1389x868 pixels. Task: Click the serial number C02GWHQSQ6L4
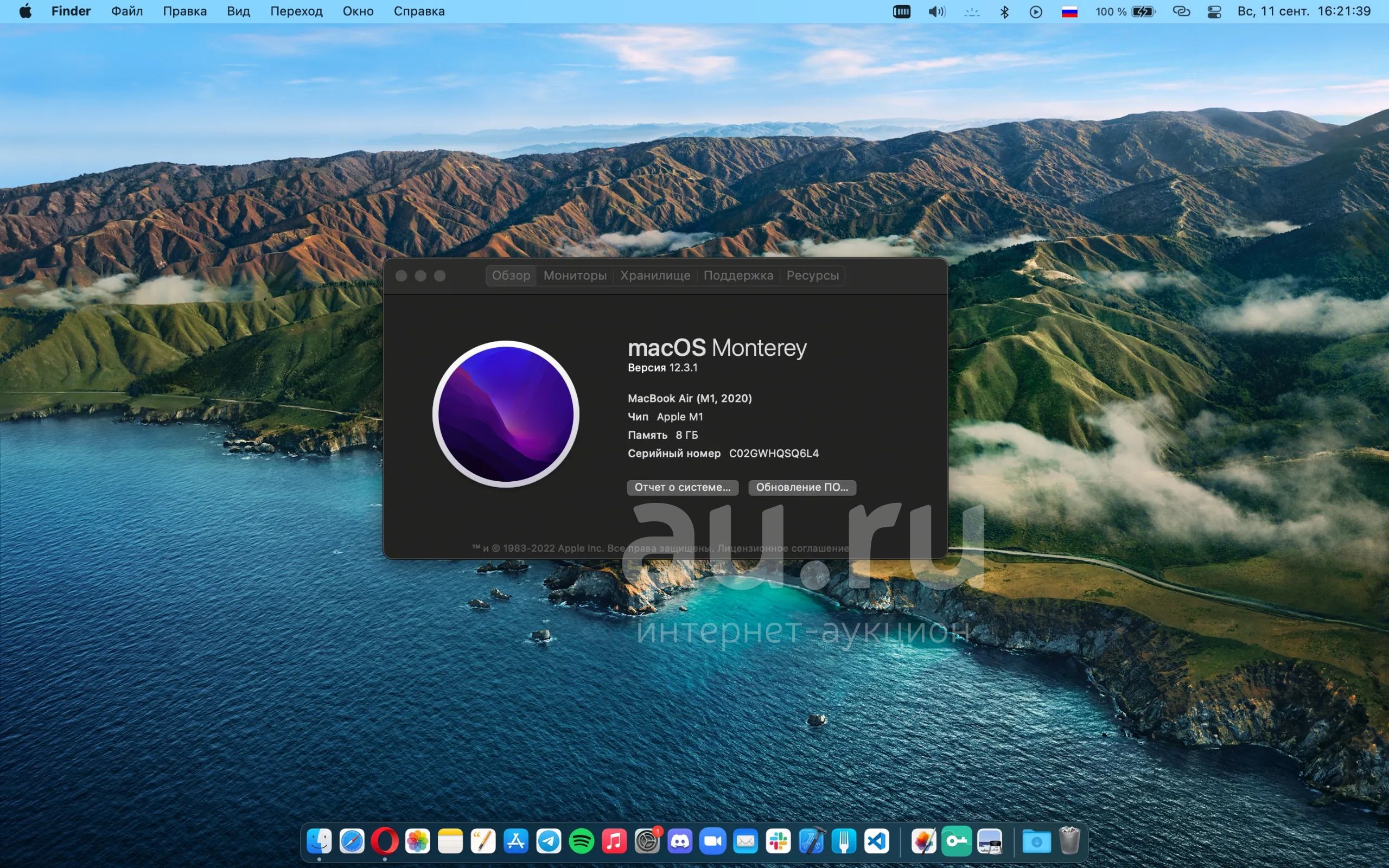pos(774,454)
